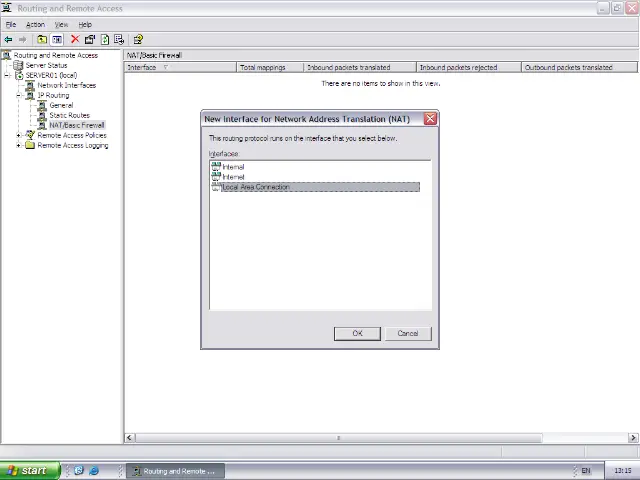Select NAT/Basic Firewall in the tree
This screenshot has height=480, width=640.
(77, 125)
